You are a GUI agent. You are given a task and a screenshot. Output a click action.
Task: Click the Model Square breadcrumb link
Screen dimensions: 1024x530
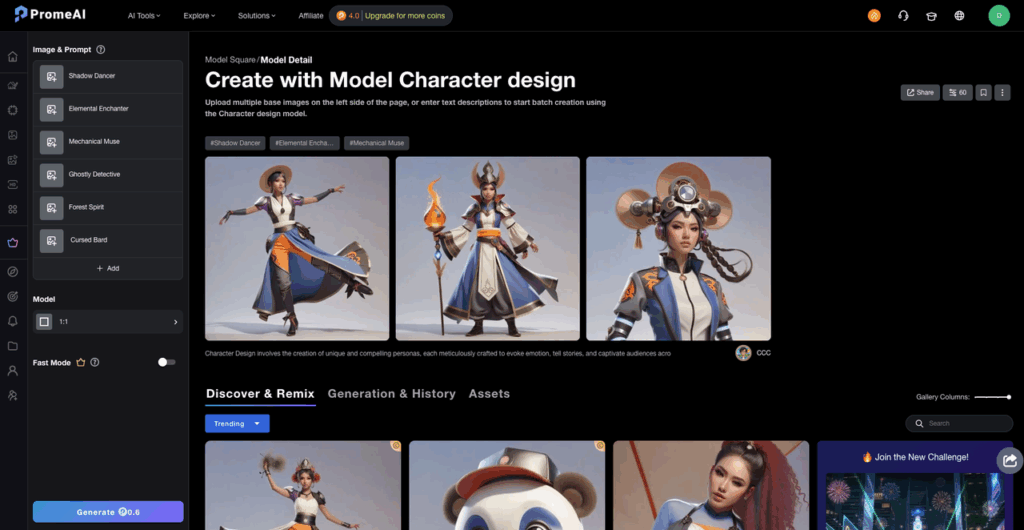[231, 60]
